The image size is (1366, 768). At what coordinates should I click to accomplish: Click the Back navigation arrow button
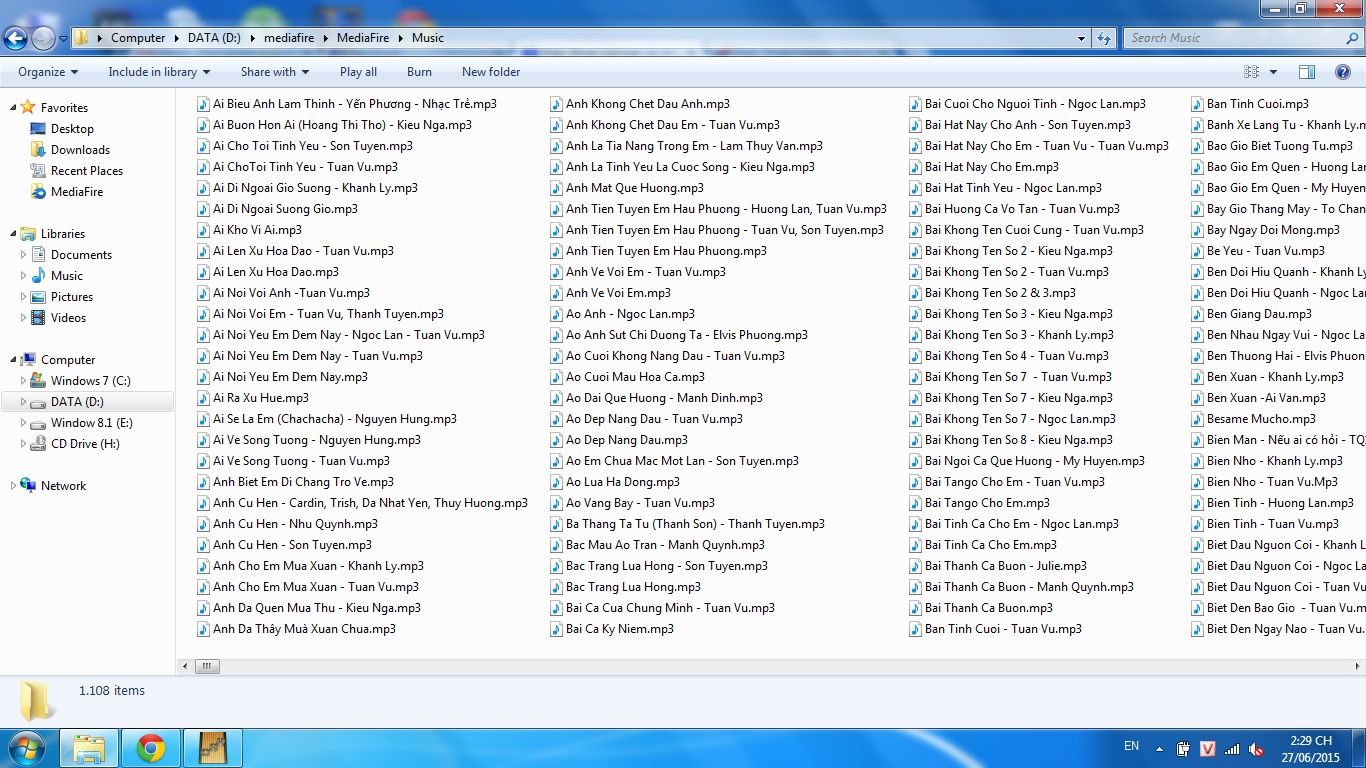[x=15, y=38]
